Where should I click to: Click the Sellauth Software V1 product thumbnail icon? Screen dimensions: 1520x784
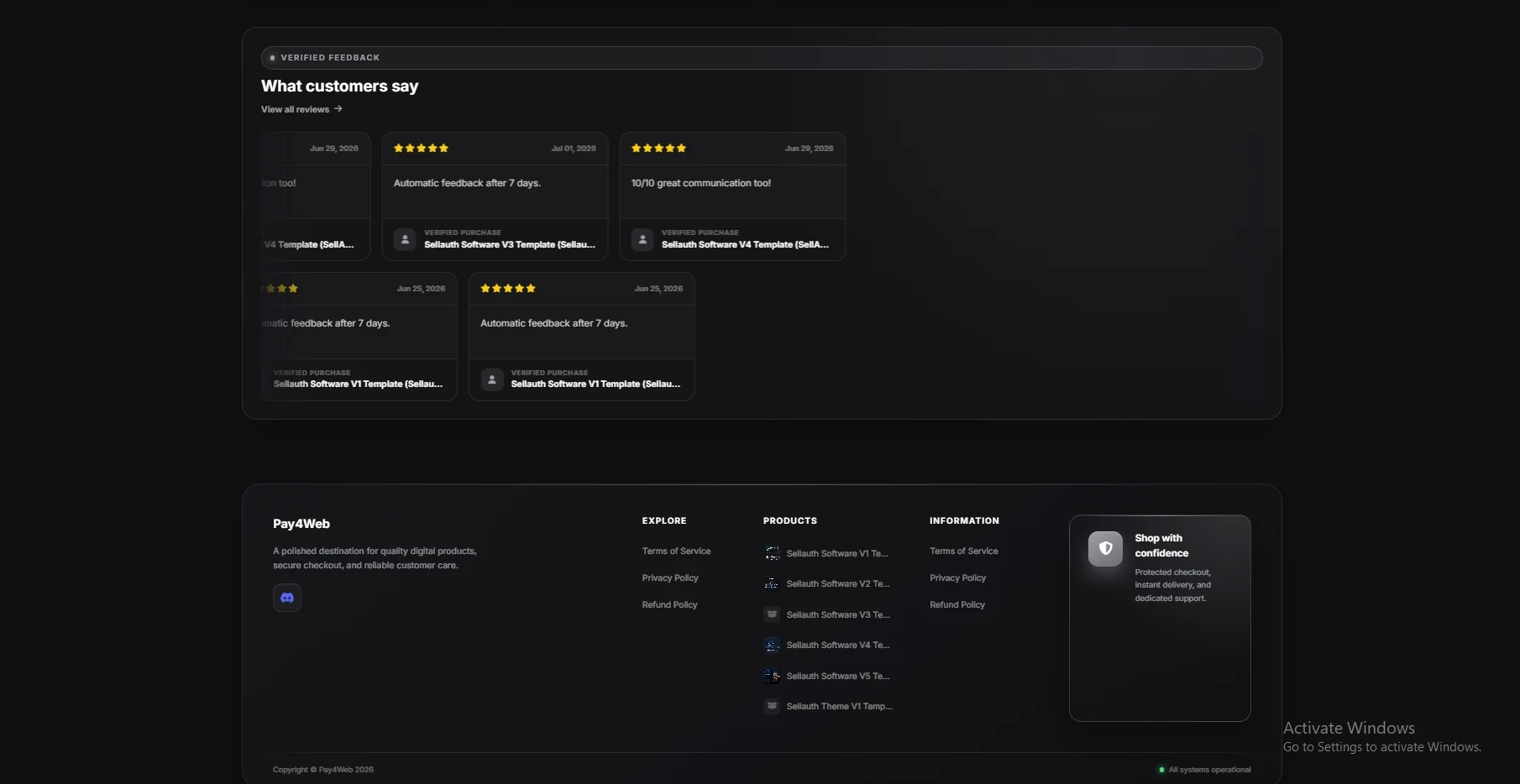click(772, 553)
